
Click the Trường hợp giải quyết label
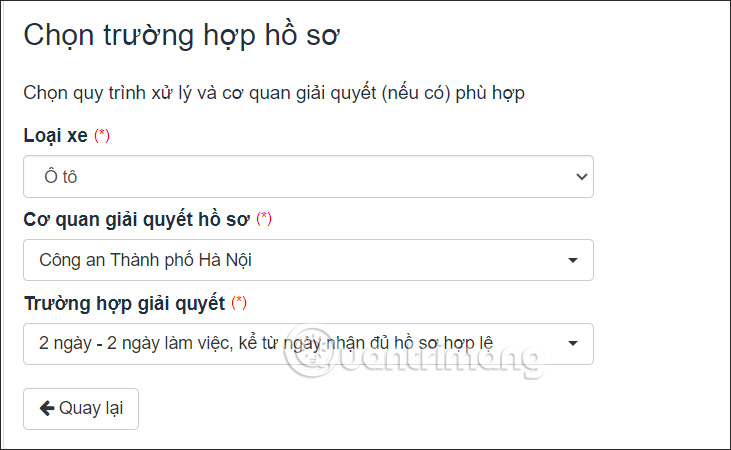pos(125,302)
